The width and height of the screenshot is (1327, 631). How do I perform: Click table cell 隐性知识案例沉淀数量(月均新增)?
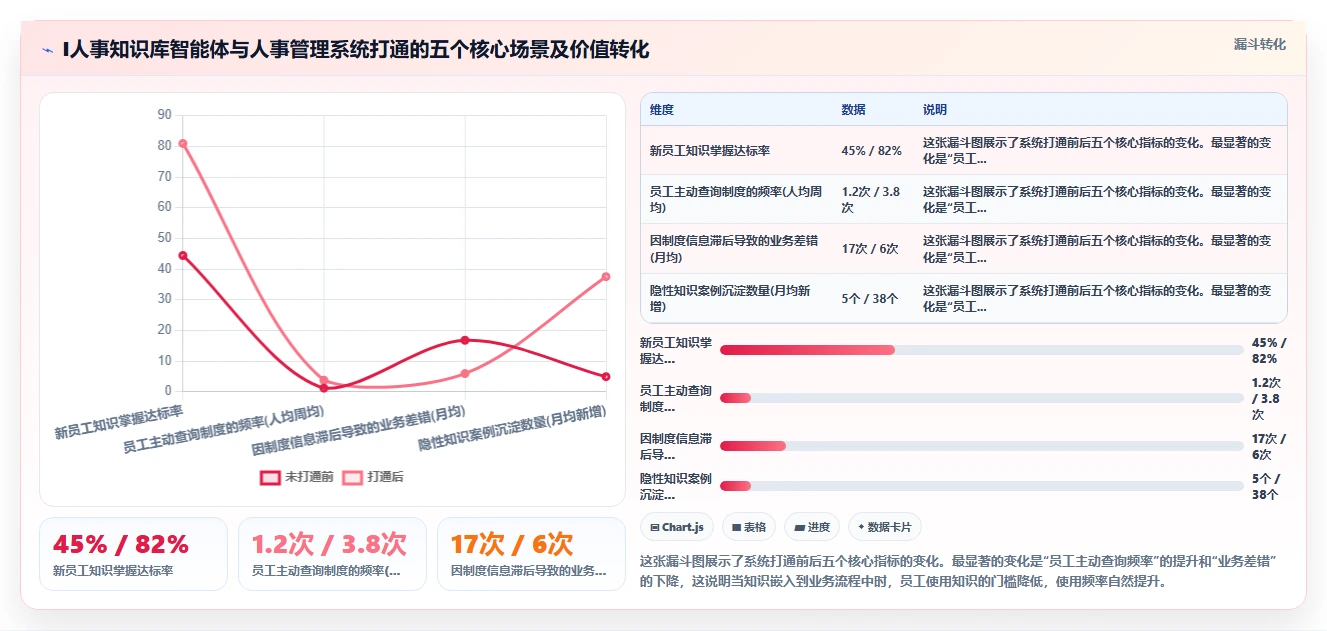click(737, 298)
